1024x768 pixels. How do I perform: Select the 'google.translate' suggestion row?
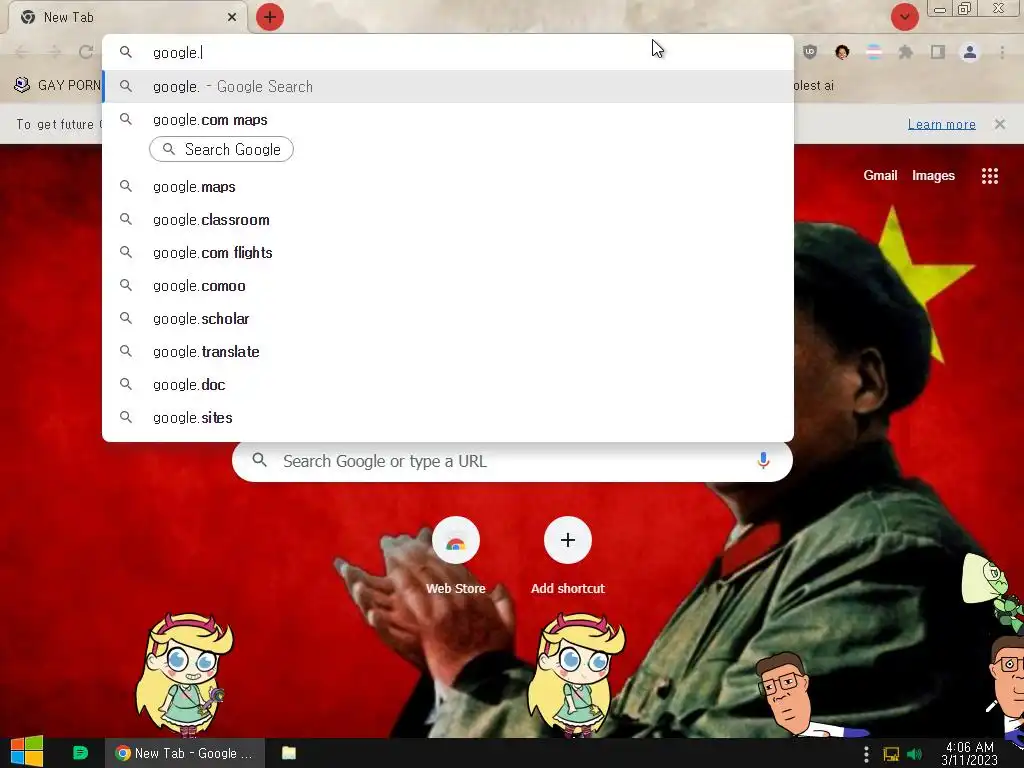coord(448,351)
